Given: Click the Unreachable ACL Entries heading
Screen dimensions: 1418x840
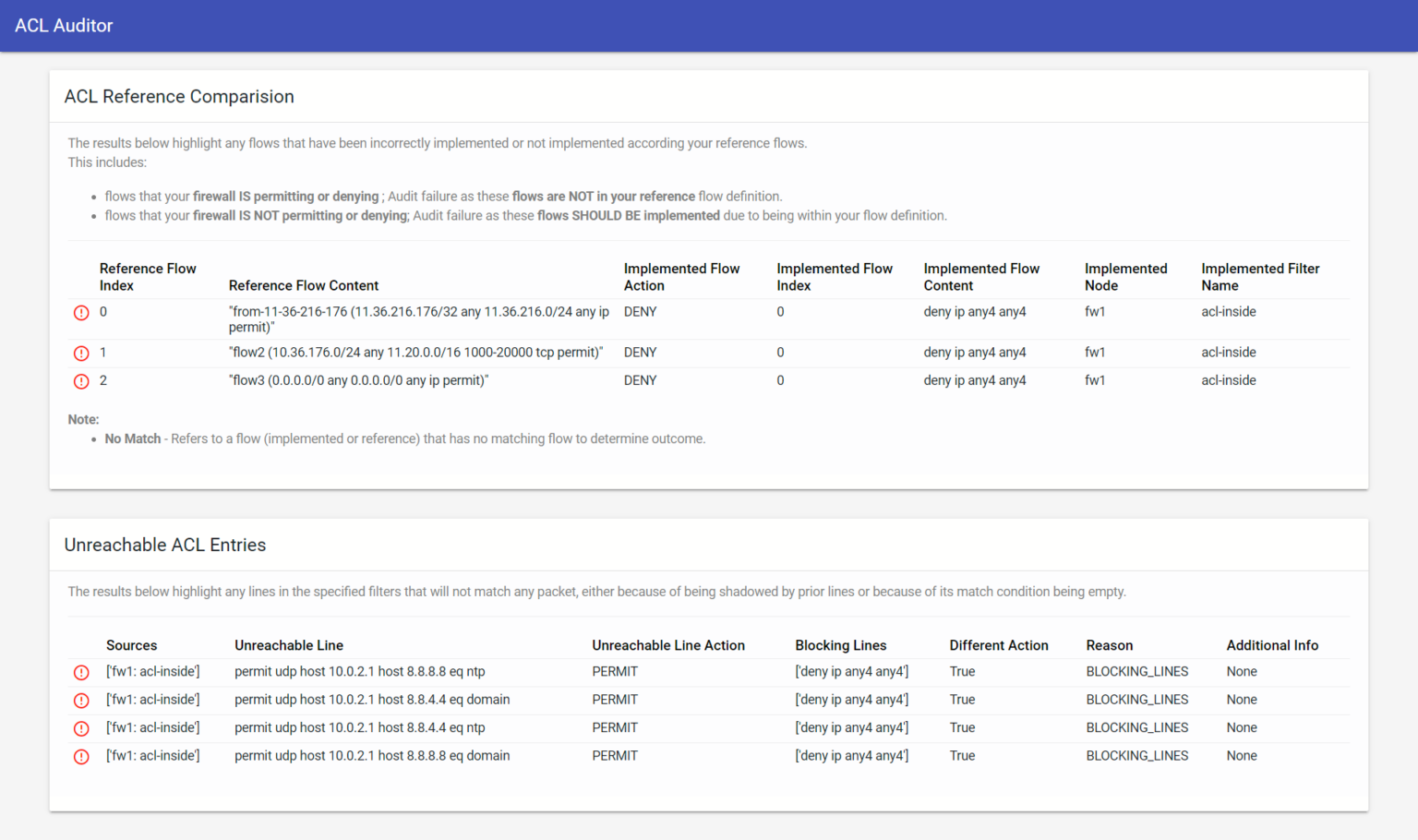Looking at the screenshot, I should coord(165,546).
